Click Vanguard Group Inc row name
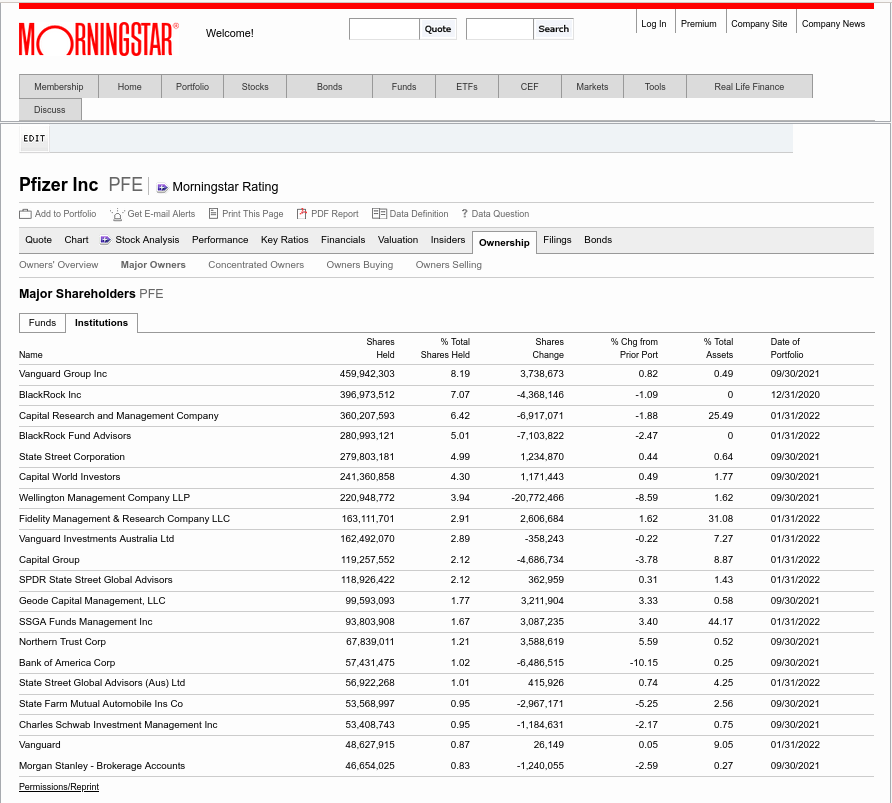Image resolution: width=892 pixels, height=803 pixels. 63,374
